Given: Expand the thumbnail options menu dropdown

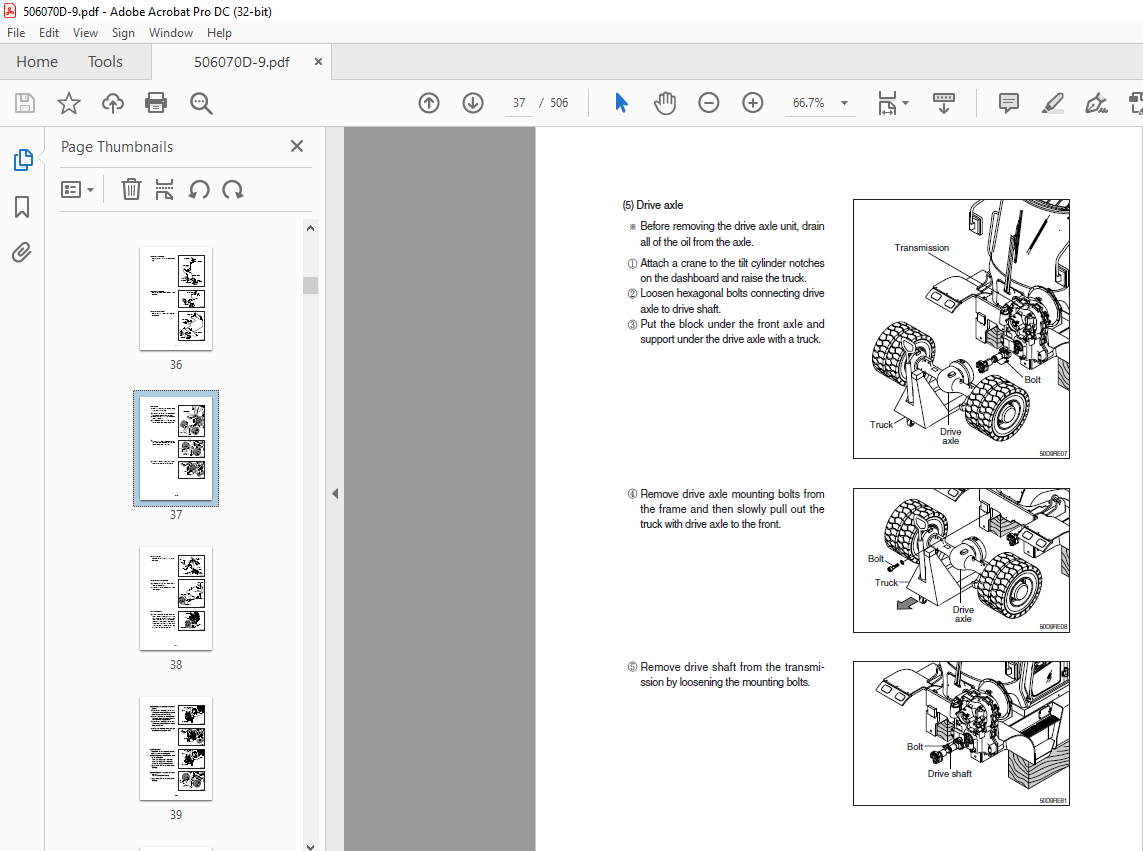Looking at the screenshot, I should [78, 189].
